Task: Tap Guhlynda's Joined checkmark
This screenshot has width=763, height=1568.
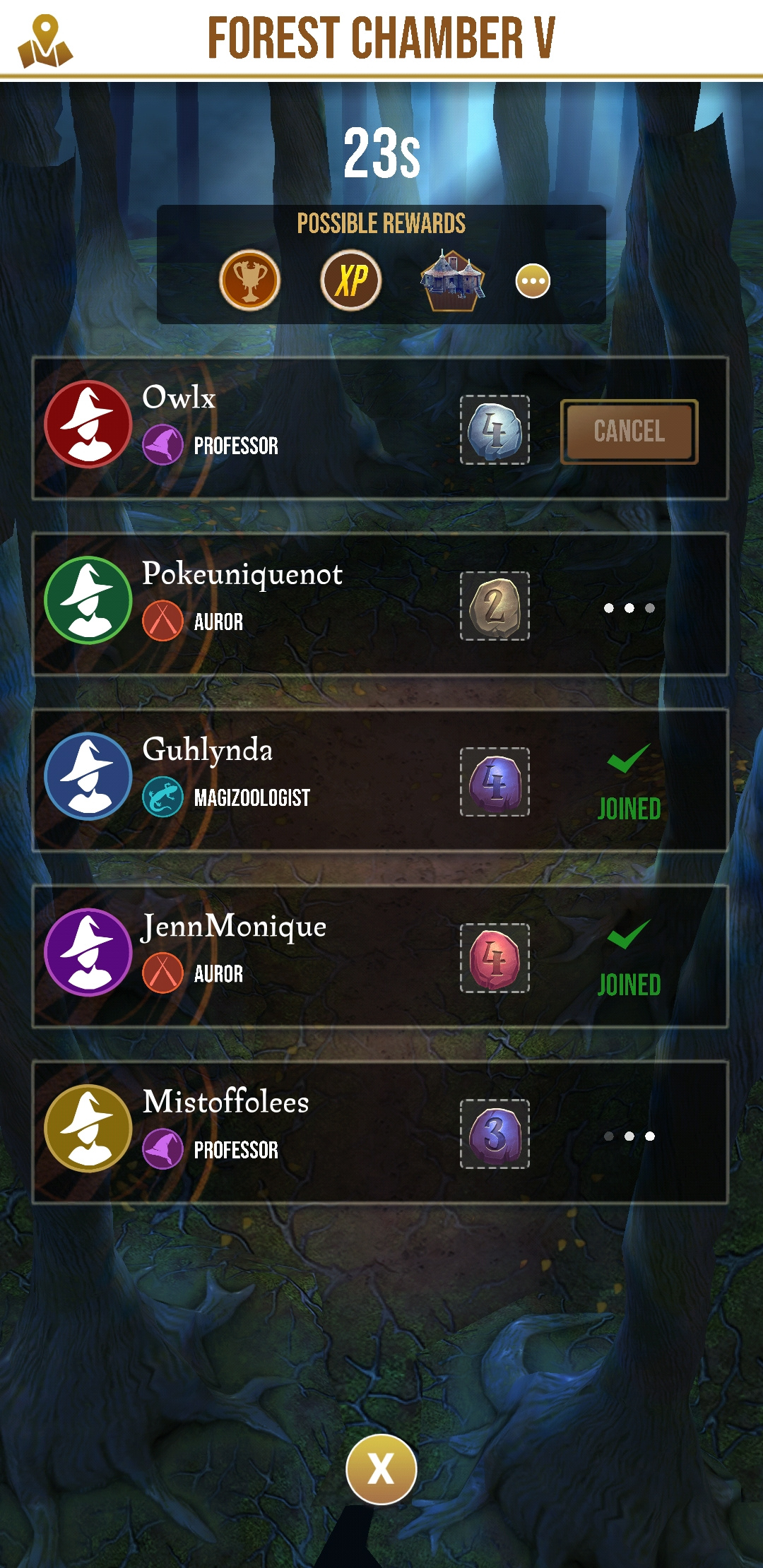Action: pos(629,759)
